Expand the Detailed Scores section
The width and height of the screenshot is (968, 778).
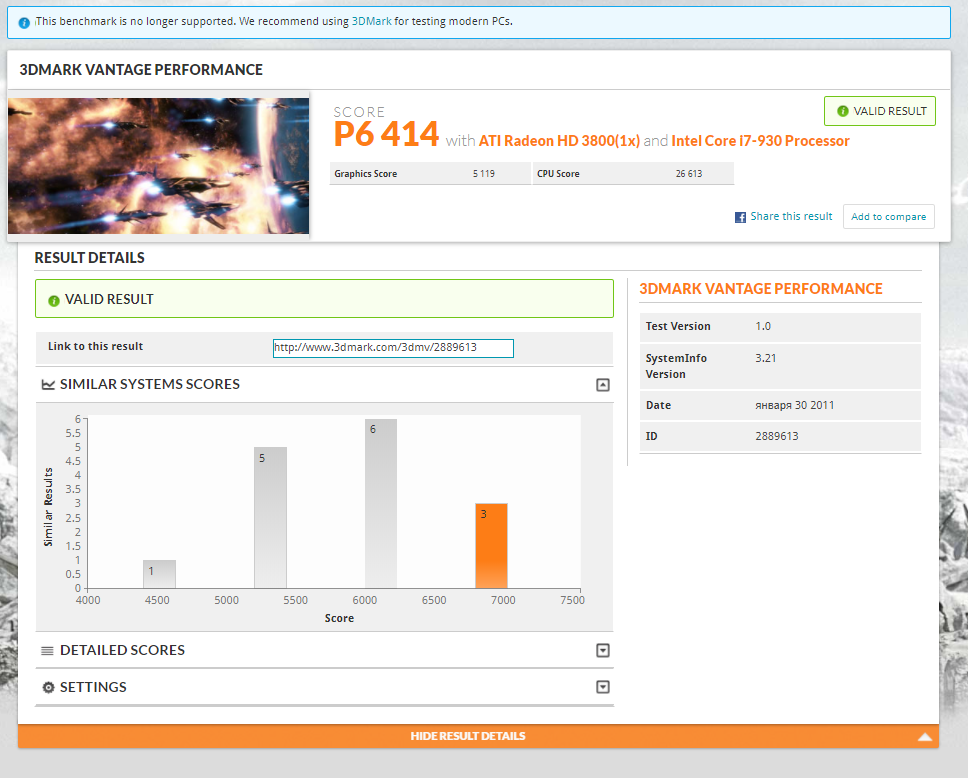(x=603, y=650)
